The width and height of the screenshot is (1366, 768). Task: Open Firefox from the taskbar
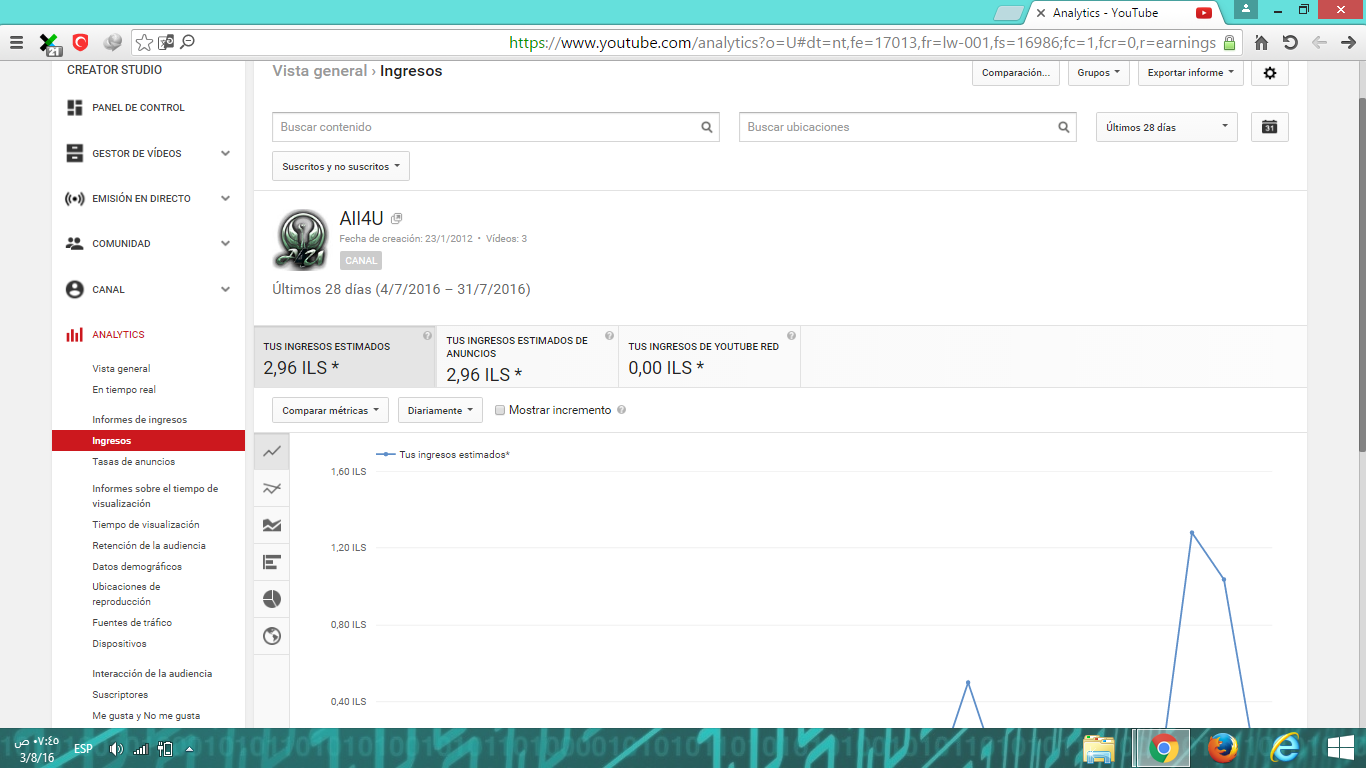point(1222,748)
